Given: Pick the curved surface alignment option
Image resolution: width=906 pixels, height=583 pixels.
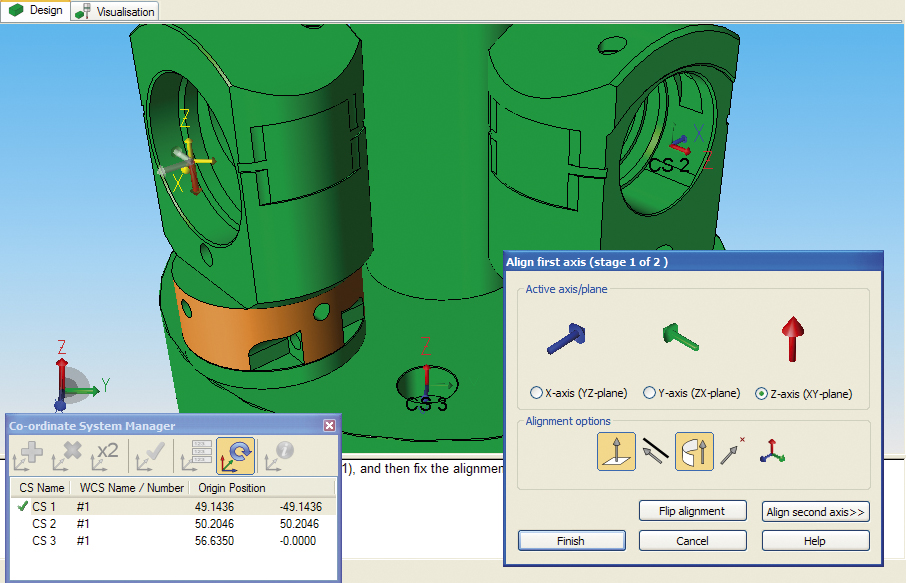Looking at the screenshot, I should pyautogui.click(x=696, y=451).
